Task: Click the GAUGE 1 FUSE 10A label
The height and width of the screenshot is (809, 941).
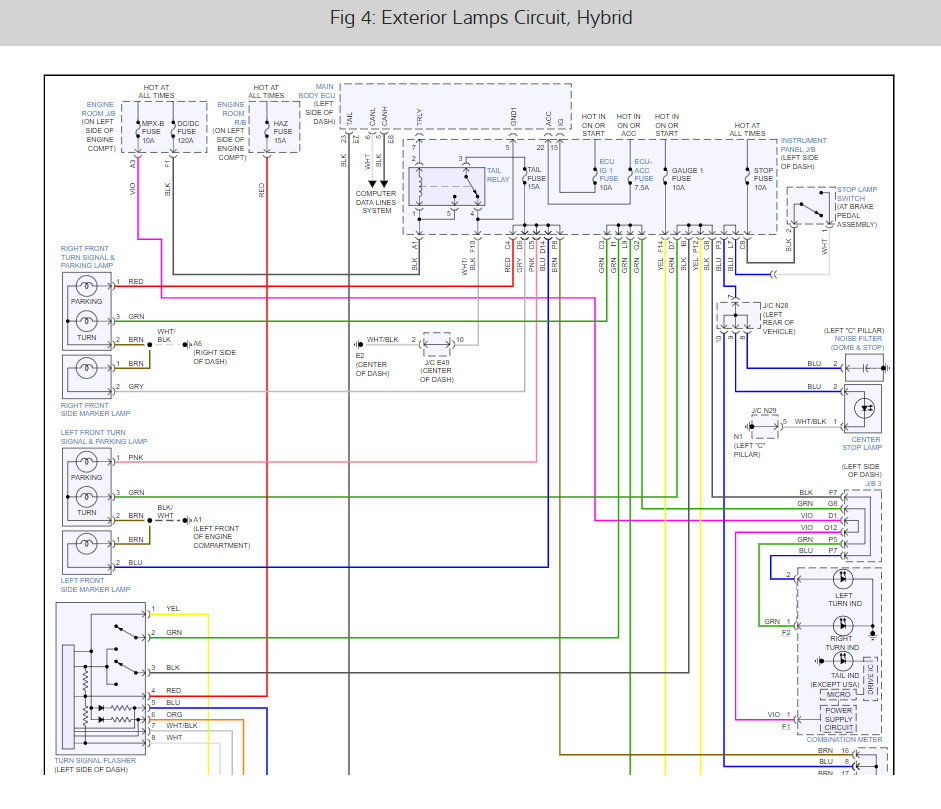Action: coord(687,179)
